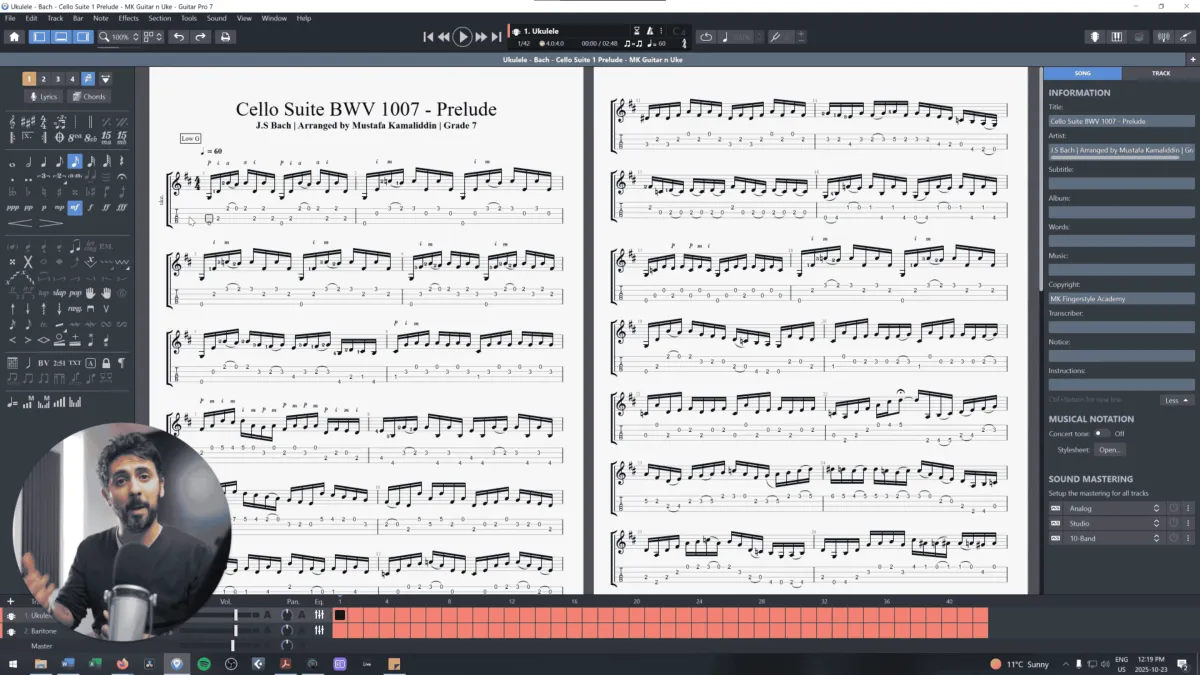Open the Sound menu

(217, 18)
